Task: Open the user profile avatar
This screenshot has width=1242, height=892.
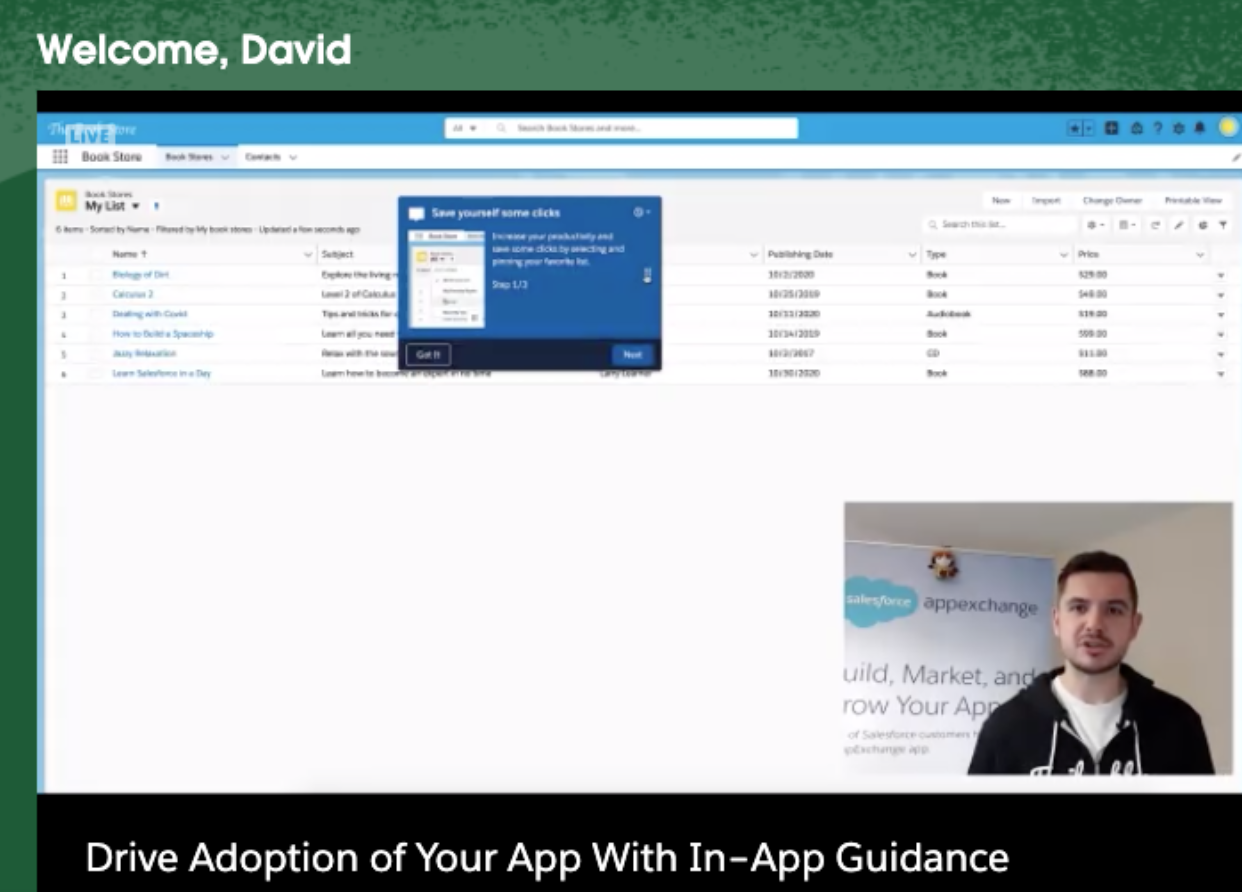Action: (1227, 128)
